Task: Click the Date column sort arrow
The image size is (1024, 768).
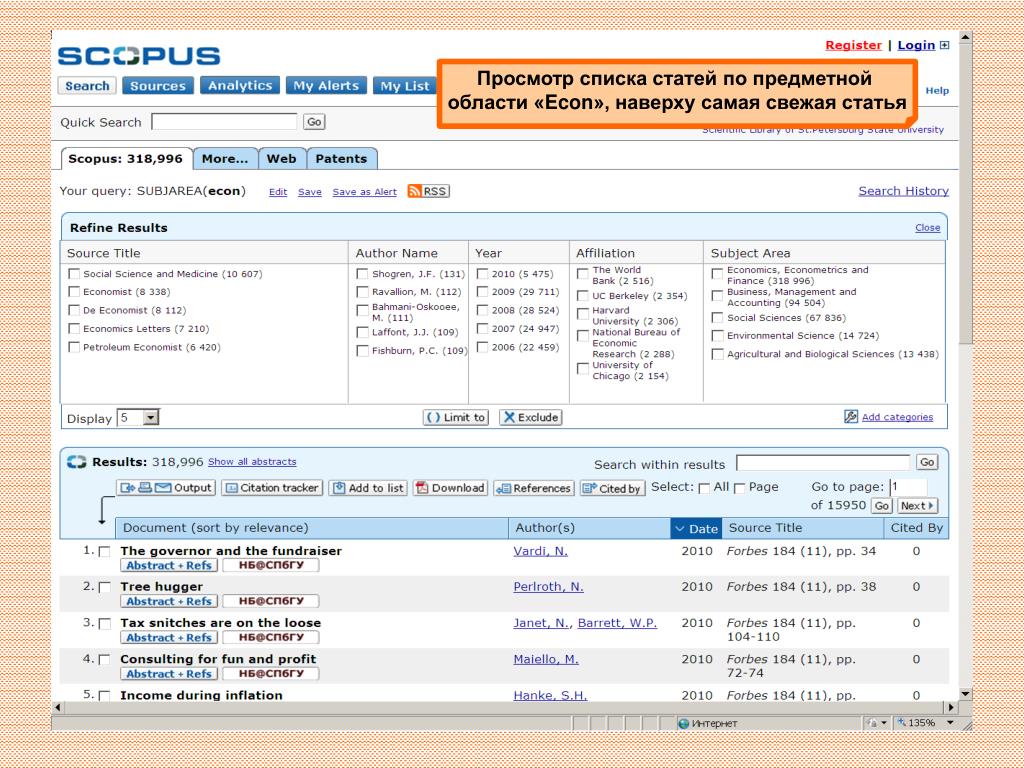Action: (680, 529)
